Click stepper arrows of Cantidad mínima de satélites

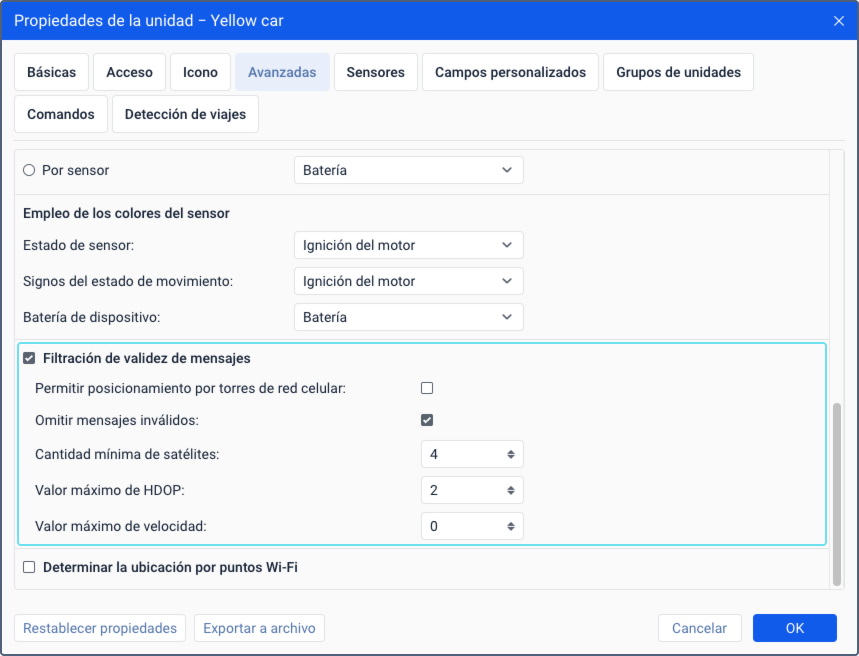(511, 454)
